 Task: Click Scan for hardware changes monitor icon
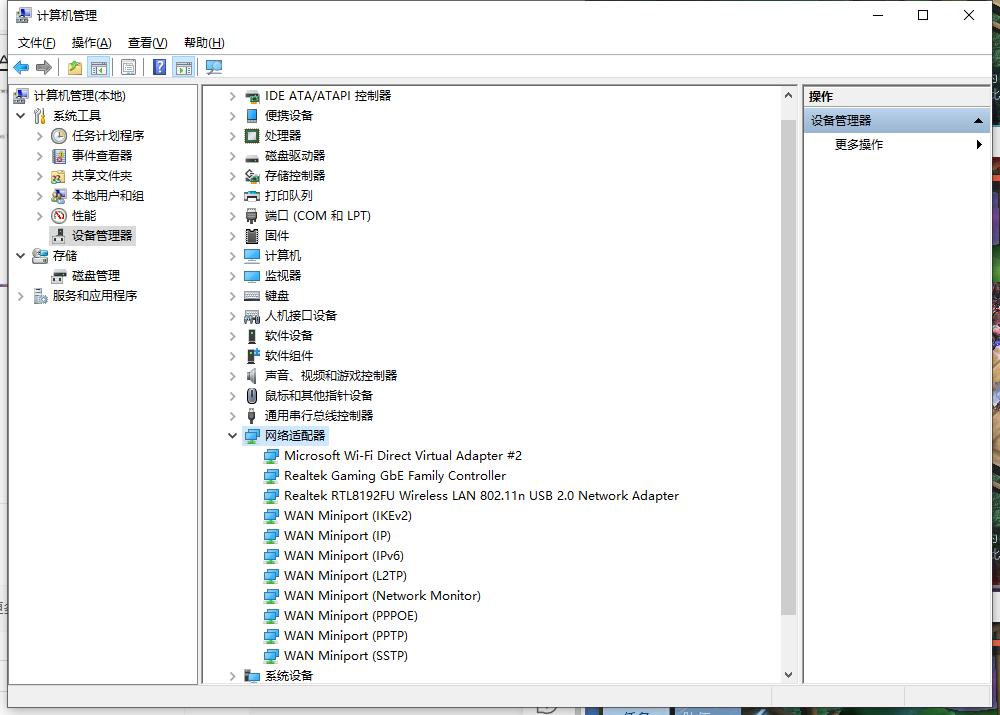(x=213, y=68)
